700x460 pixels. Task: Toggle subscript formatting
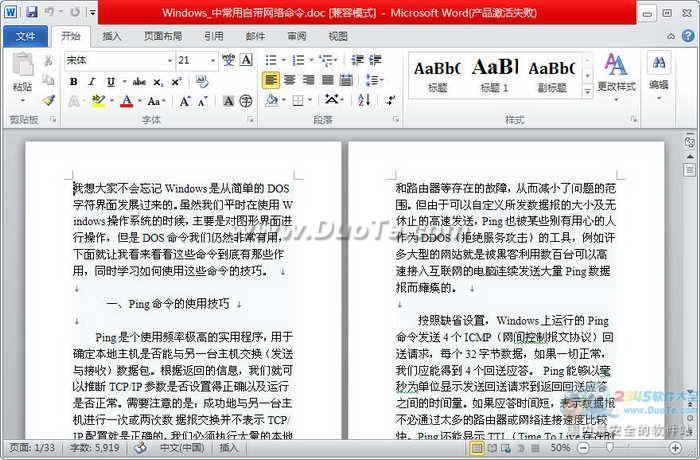click(x=158, y=82)
